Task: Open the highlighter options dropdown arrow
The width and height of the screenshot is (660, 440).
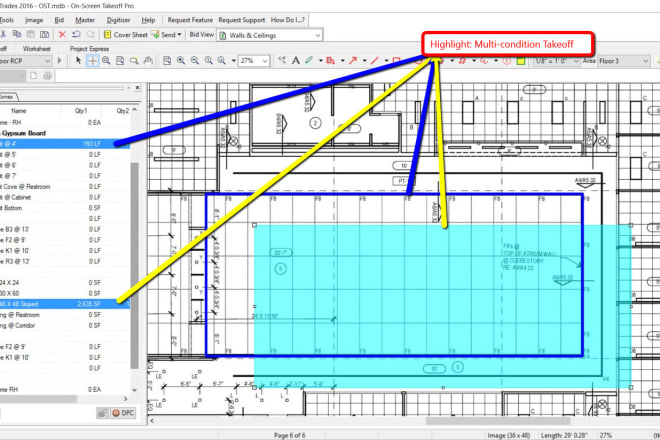Action: [x=320, y=61]
